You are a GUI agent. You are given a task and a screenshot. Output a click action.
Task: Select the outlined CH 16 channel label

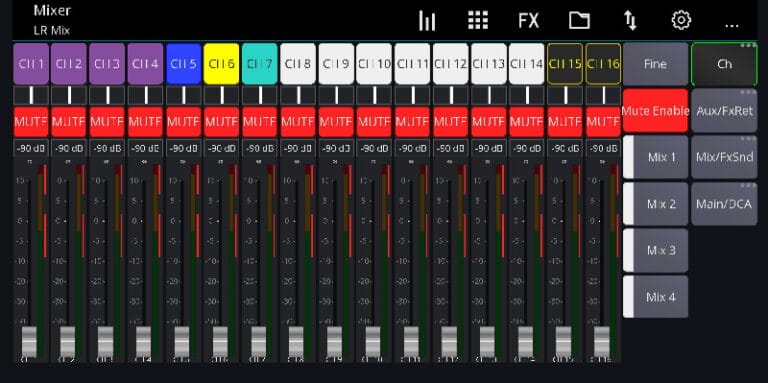603,64
